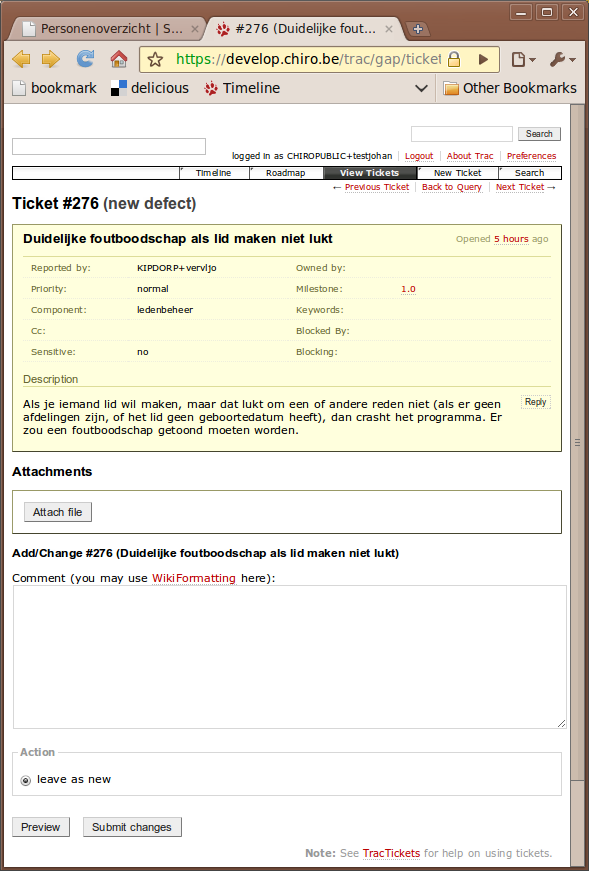Image resolution: width=589 pixels, height=871 pixels.
Task: Click the Logout link
Action: click(418, 156)
